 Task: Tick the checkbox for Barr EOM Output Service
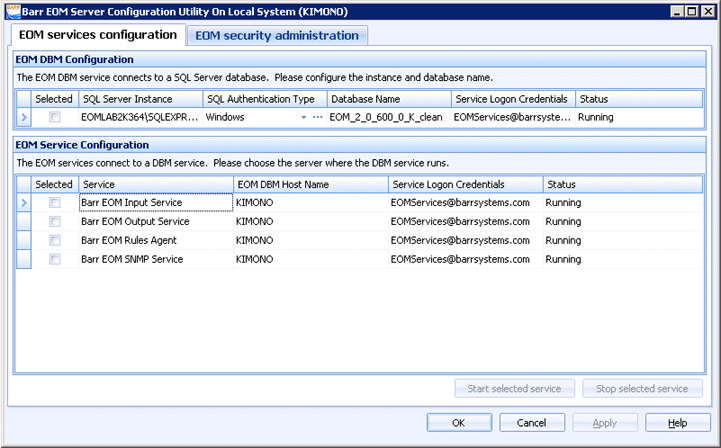pyautogui.click(x=55, y=221)
